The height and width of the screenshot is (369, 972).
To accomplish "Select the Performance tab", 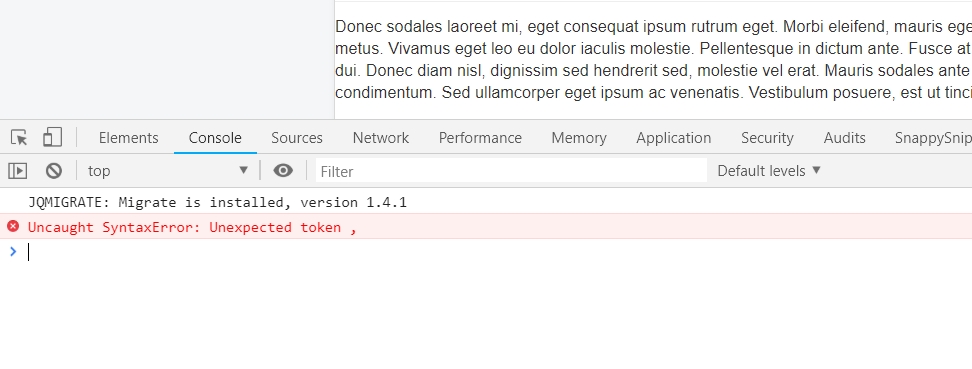I will [480, 138].
